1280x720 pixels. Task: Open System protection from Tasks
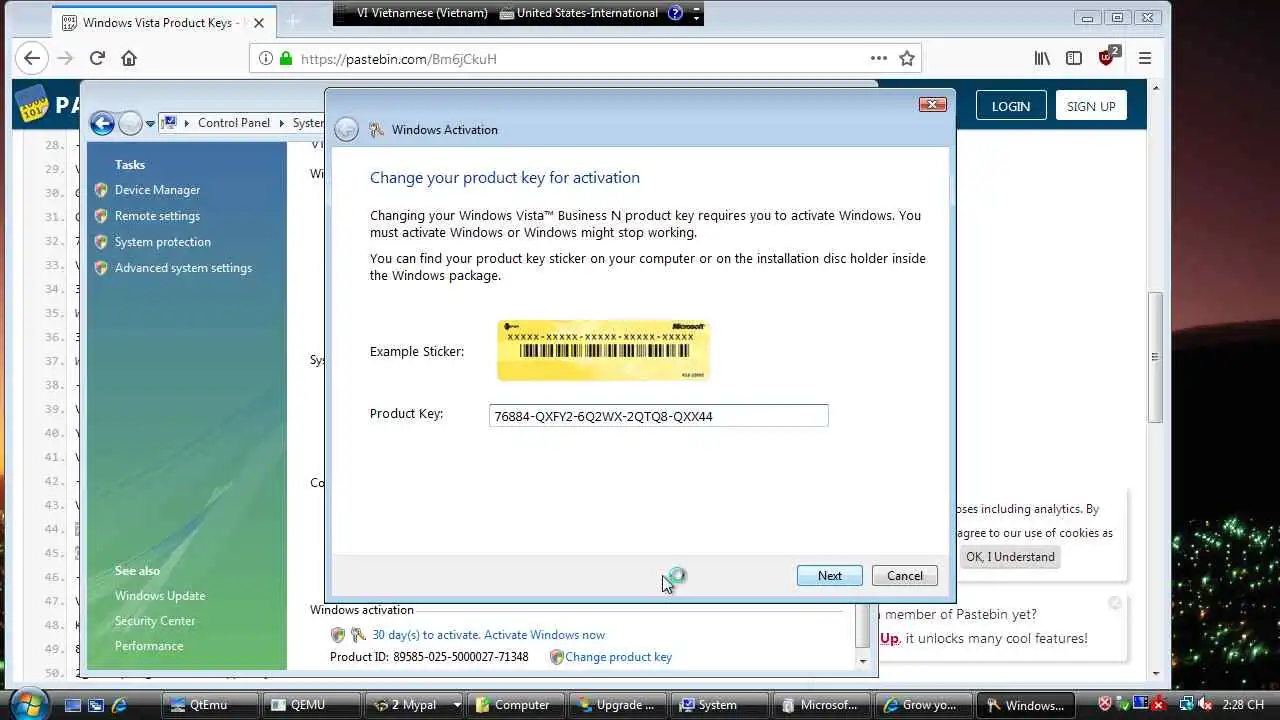click(162, 242)
